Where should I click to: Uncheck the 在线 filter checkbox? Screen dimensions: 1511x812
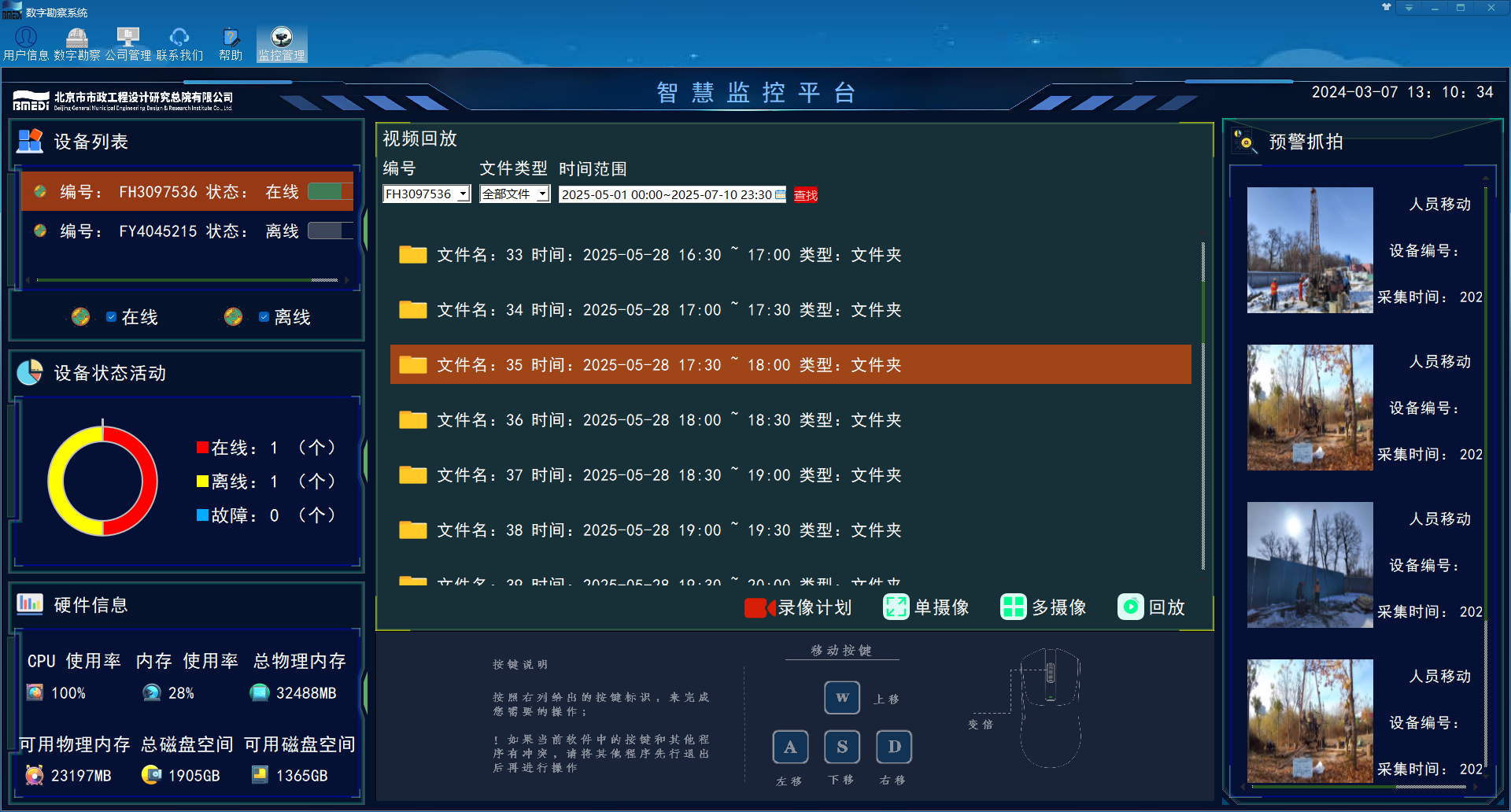(111, 316)
